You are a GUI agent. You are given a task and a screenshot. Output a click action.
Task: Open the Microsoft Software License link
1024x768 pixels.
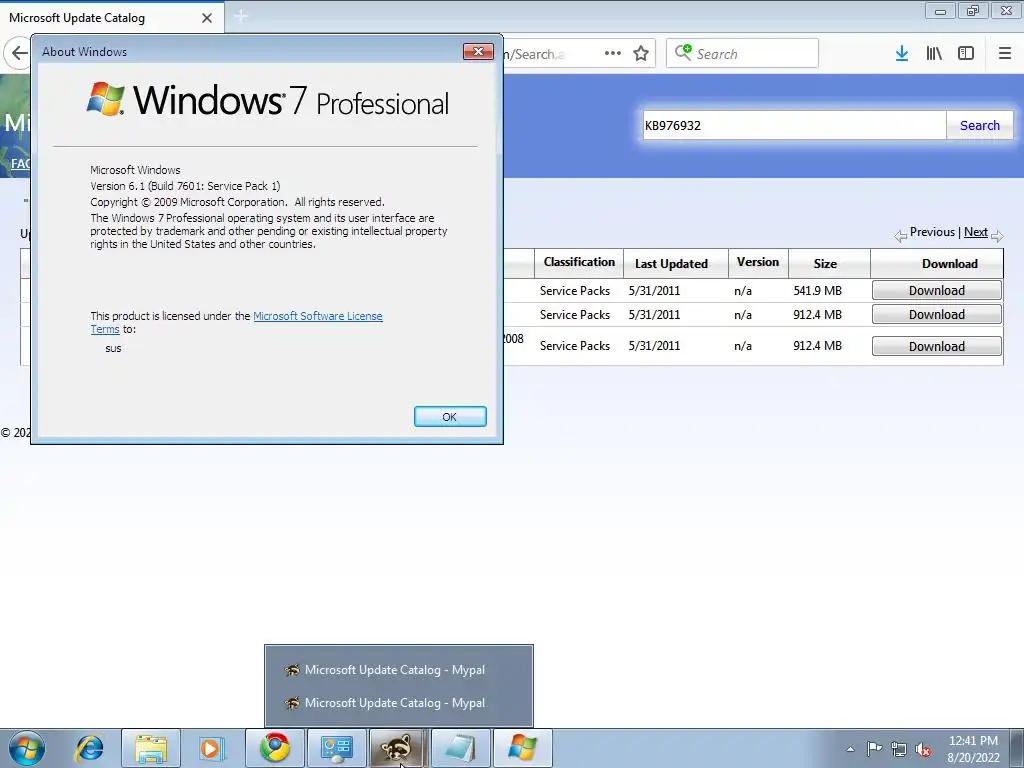pos(317,316)
